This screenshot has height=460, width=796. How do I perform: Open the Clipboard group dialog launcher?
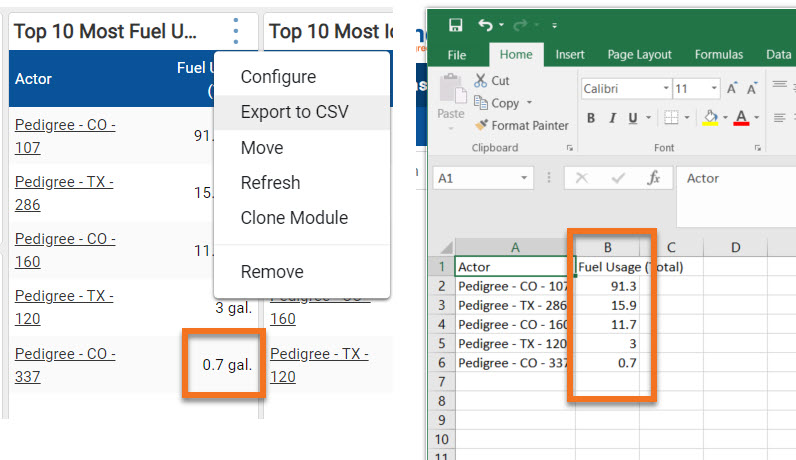click(570, 148)
